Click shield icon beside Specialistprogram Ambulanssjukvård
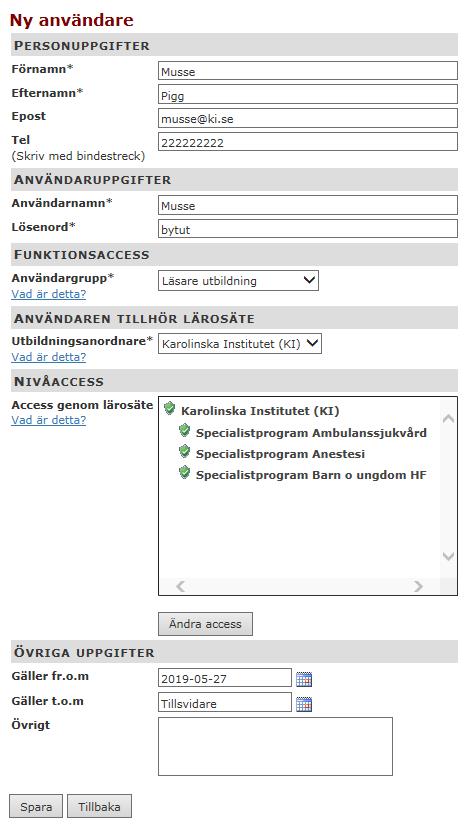Screen dimensions: 469x826 pyautogui.click(x=184, y=431)
